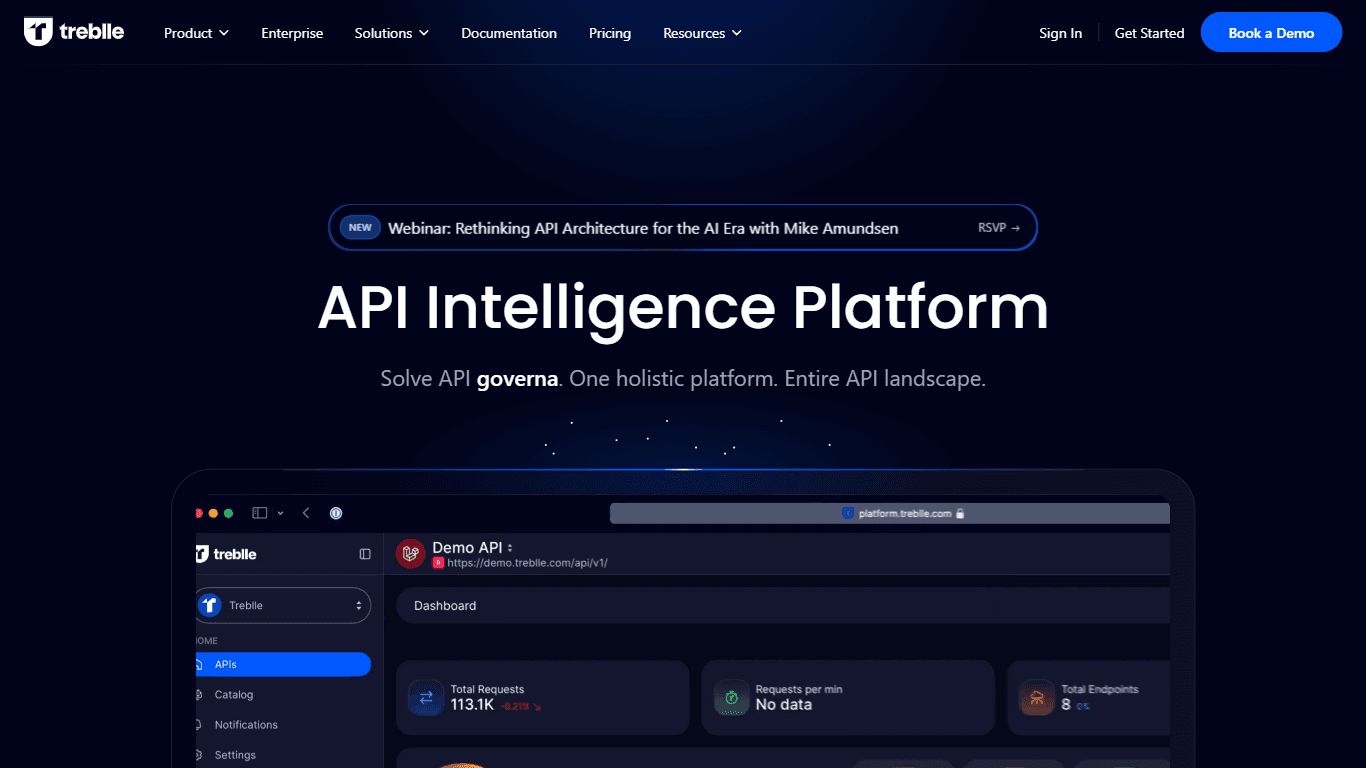The image size is (1366, 768).
Task: Click RSVP on the webinar banner
Action: tap(998, 228)
